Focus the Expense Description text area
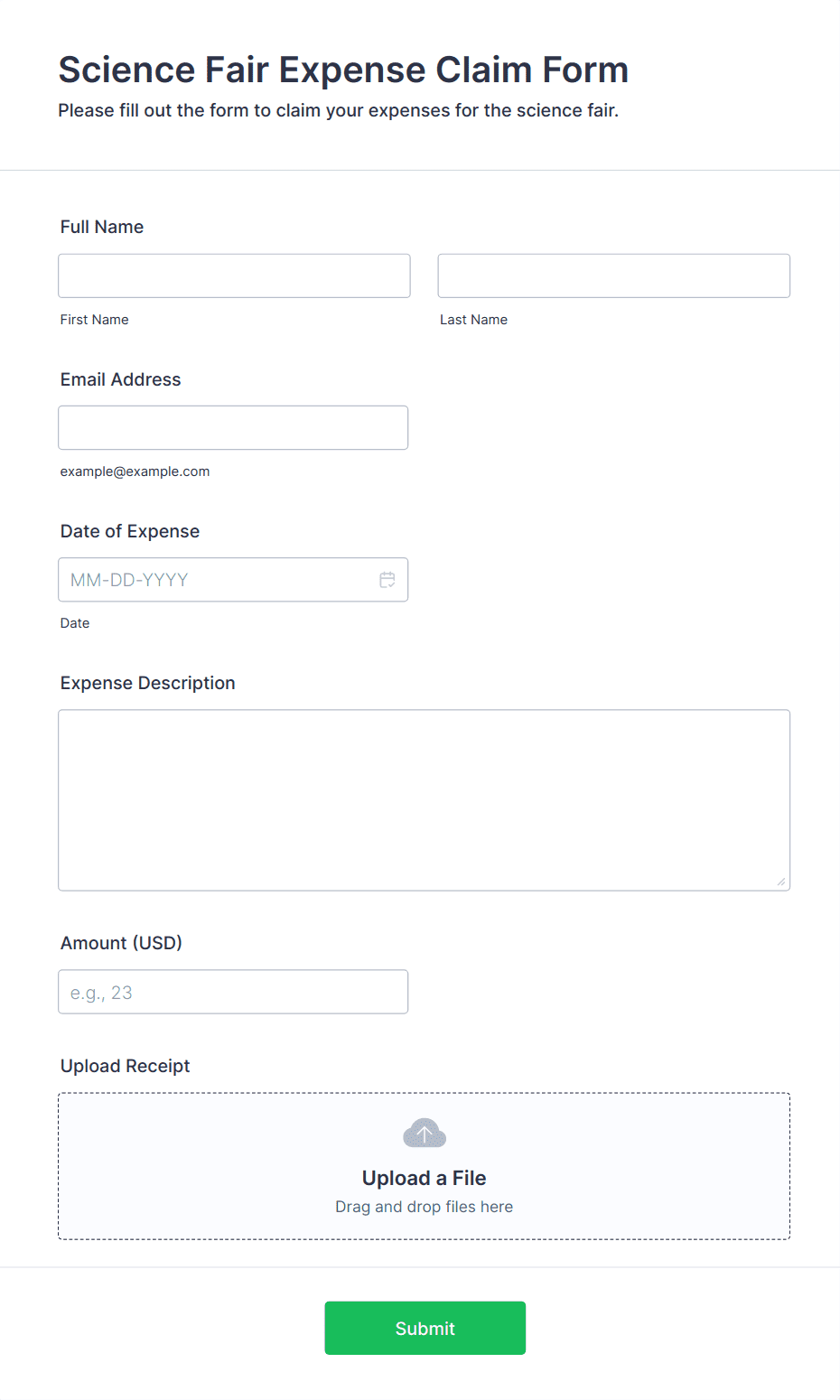This screenshot has width=840, height=1400. 424,799
